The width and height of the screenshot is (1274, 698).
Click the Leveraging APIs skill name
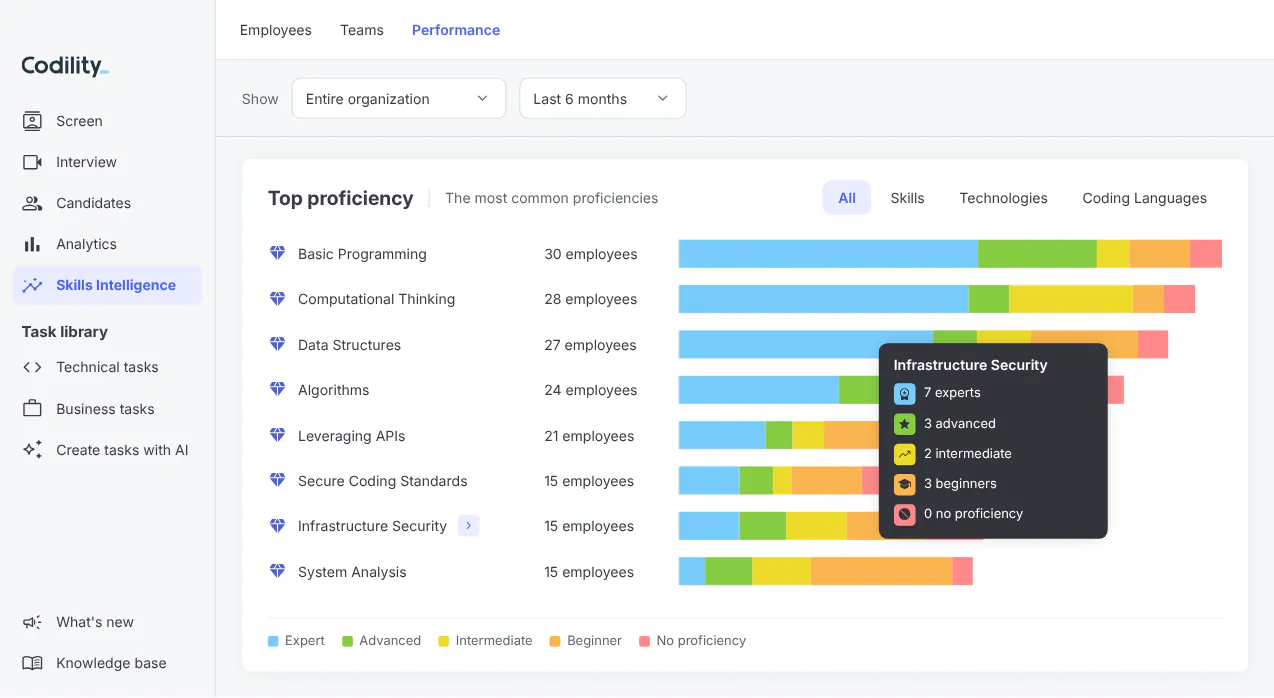pos(351,436)
